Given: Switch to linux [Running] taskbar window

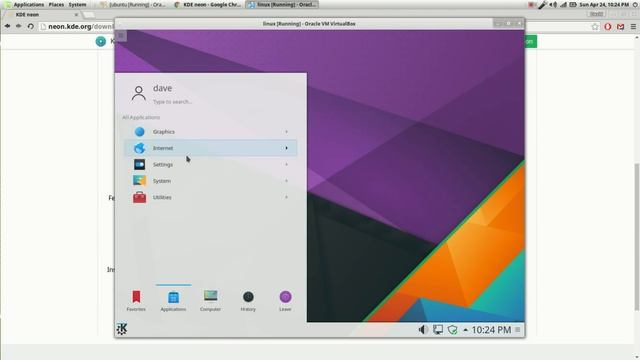Looking at the screenshot, I should (282, 4).
